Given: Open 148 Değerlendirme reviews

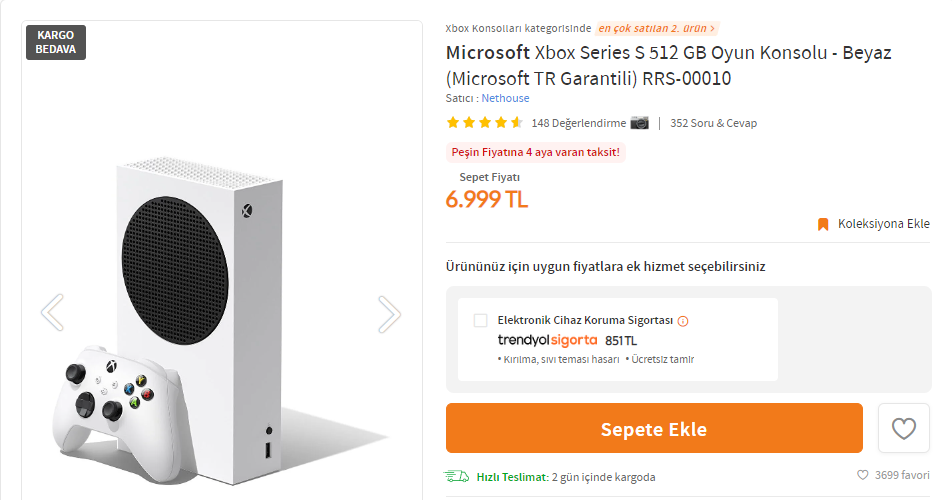Looking at the screenshot, I should 578,123.
